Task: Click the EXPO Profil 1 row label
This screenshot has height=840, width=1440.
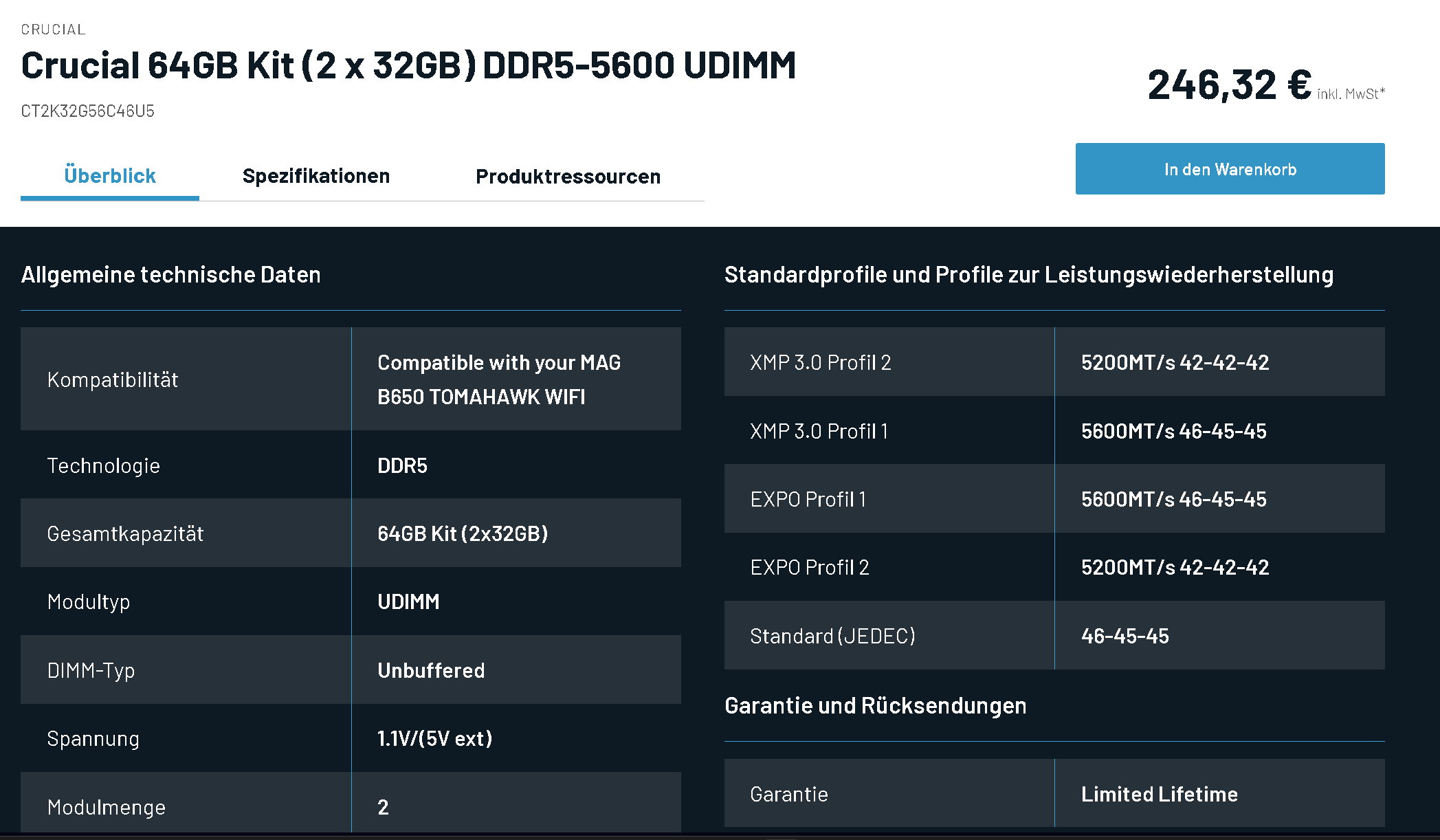Action: coord(808,500)
